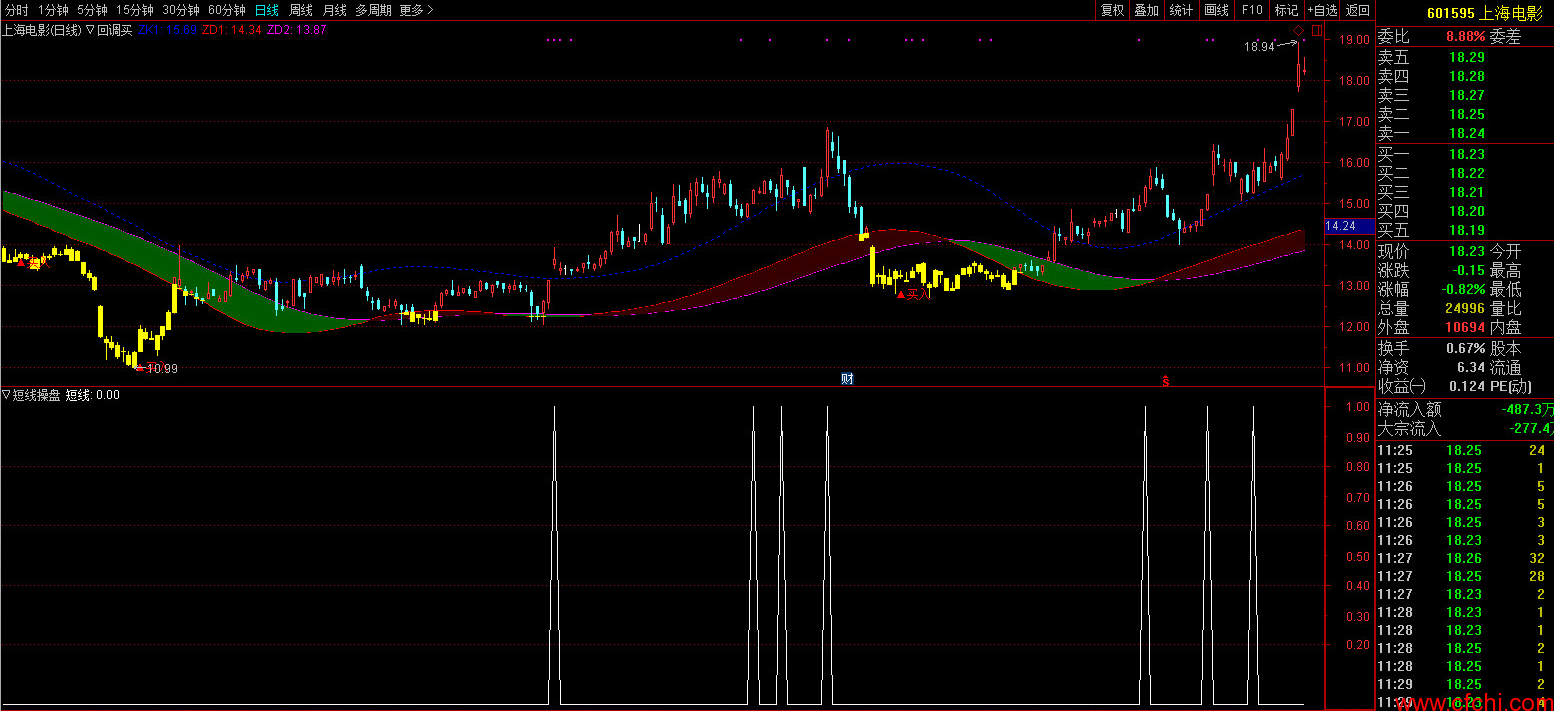Switch to the 分时 intraday view
Screen dimensions: 1554x711
16,10
